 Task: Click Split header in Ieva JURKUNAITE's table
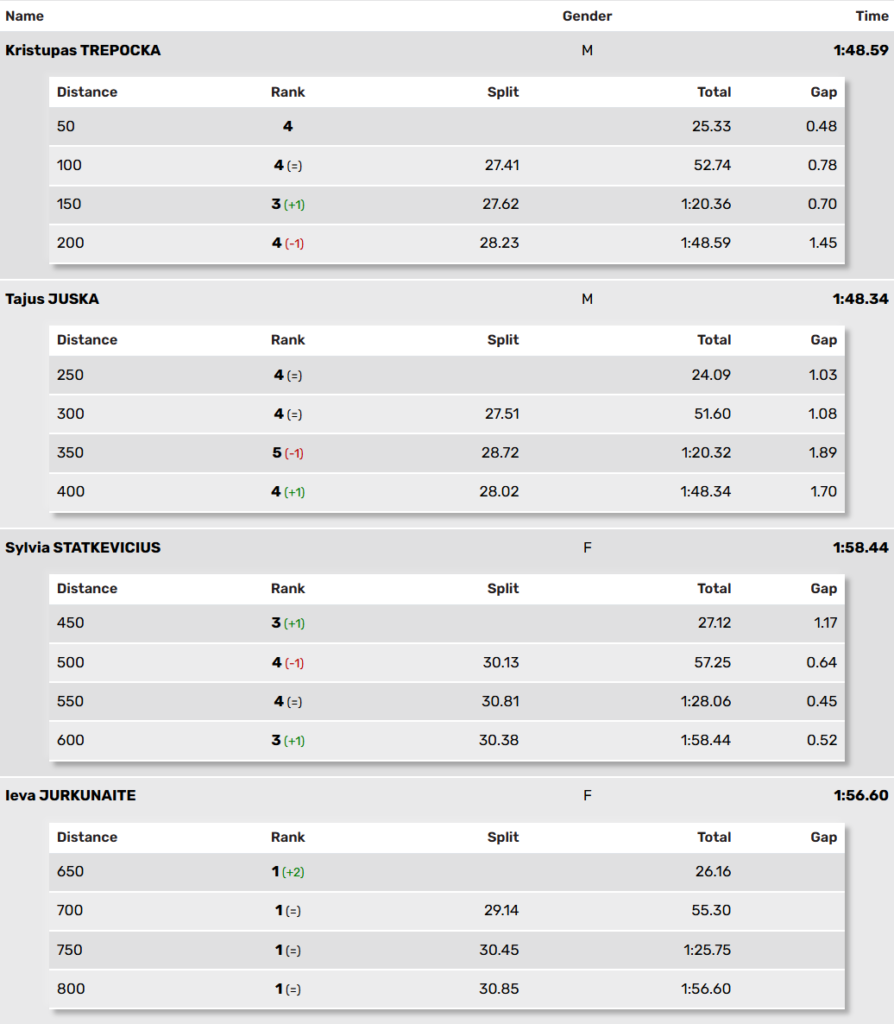click(503, 837)
